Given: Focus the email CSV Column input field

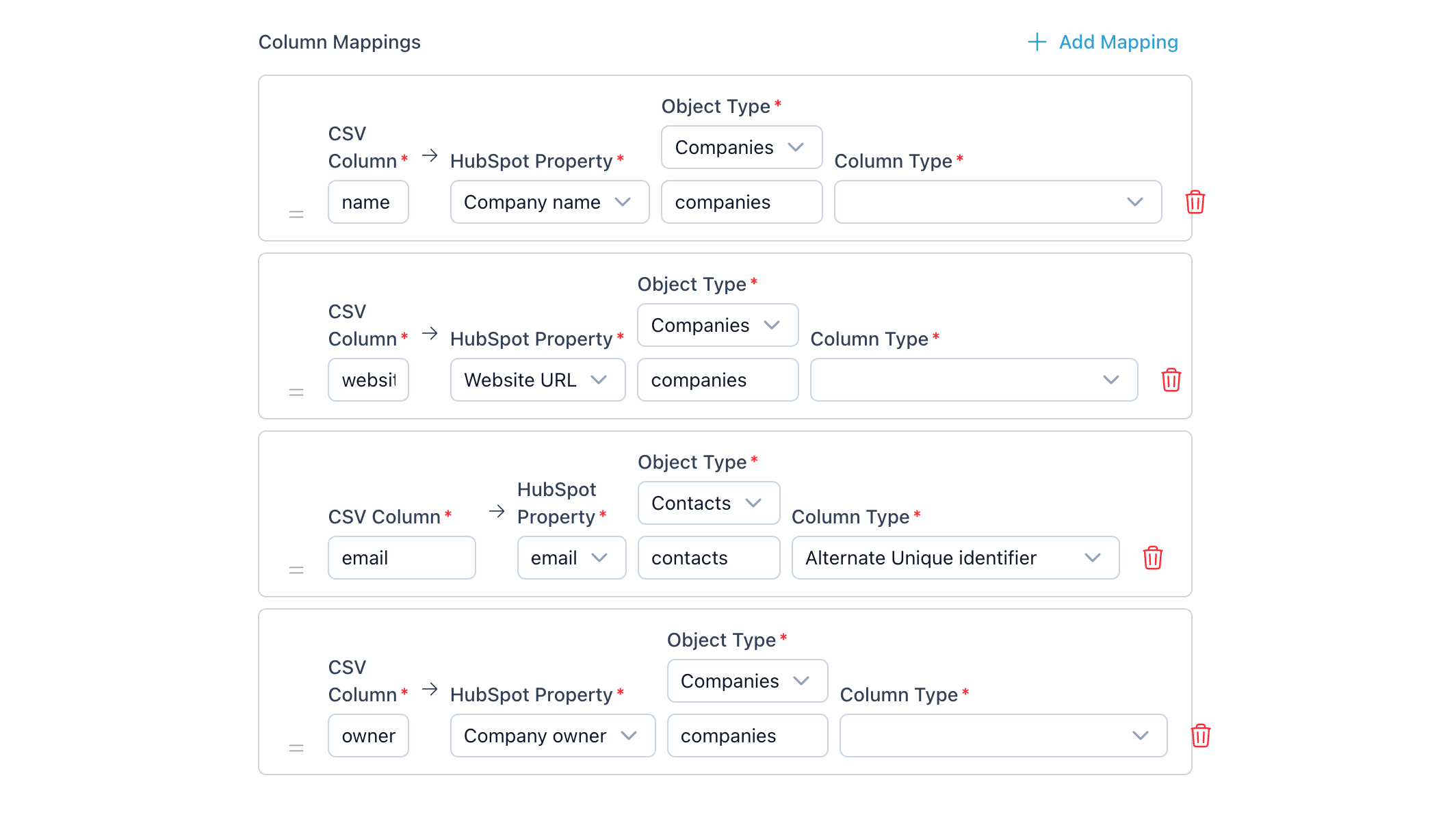Looking at the screenshot, I should (402, 558).
